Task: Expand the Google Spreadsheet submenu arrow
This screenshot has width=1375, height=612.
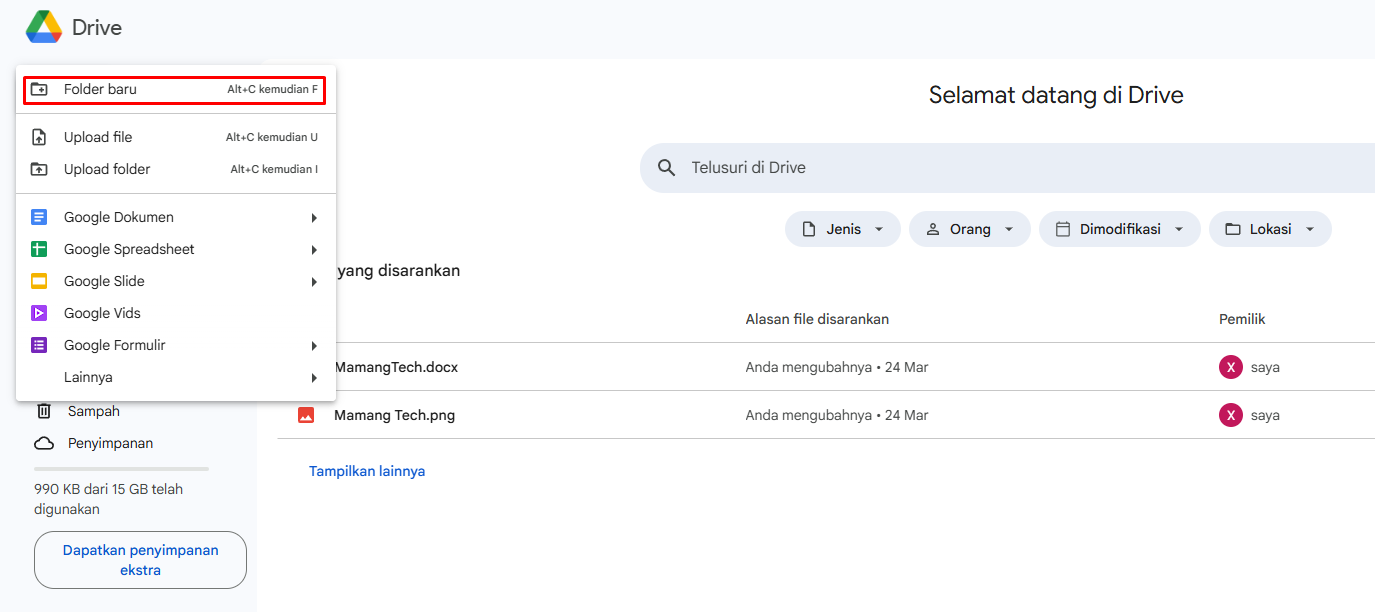Action: tap(314, 250)
